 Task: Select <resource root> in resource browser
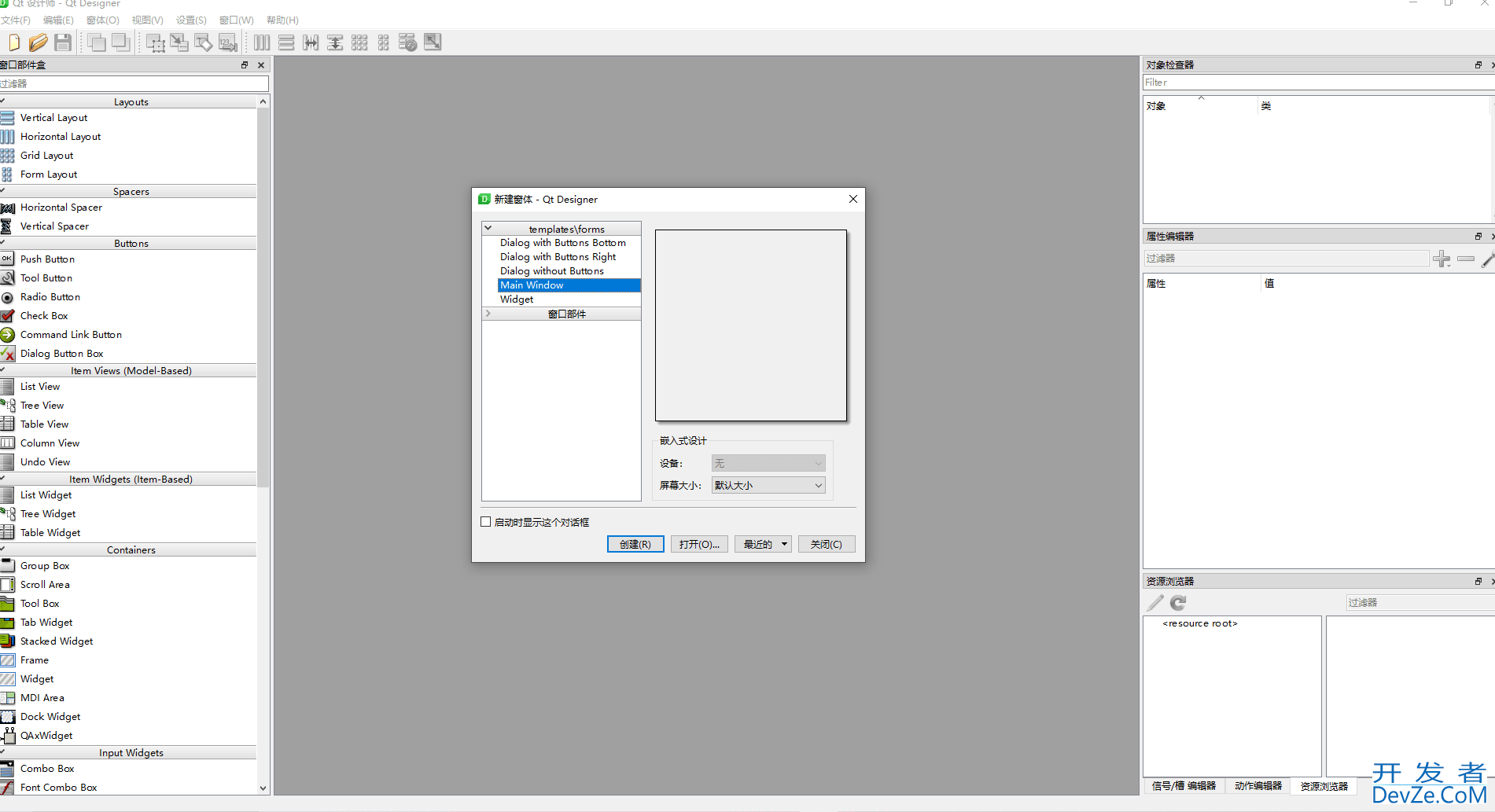click(x=1200, y=624)
